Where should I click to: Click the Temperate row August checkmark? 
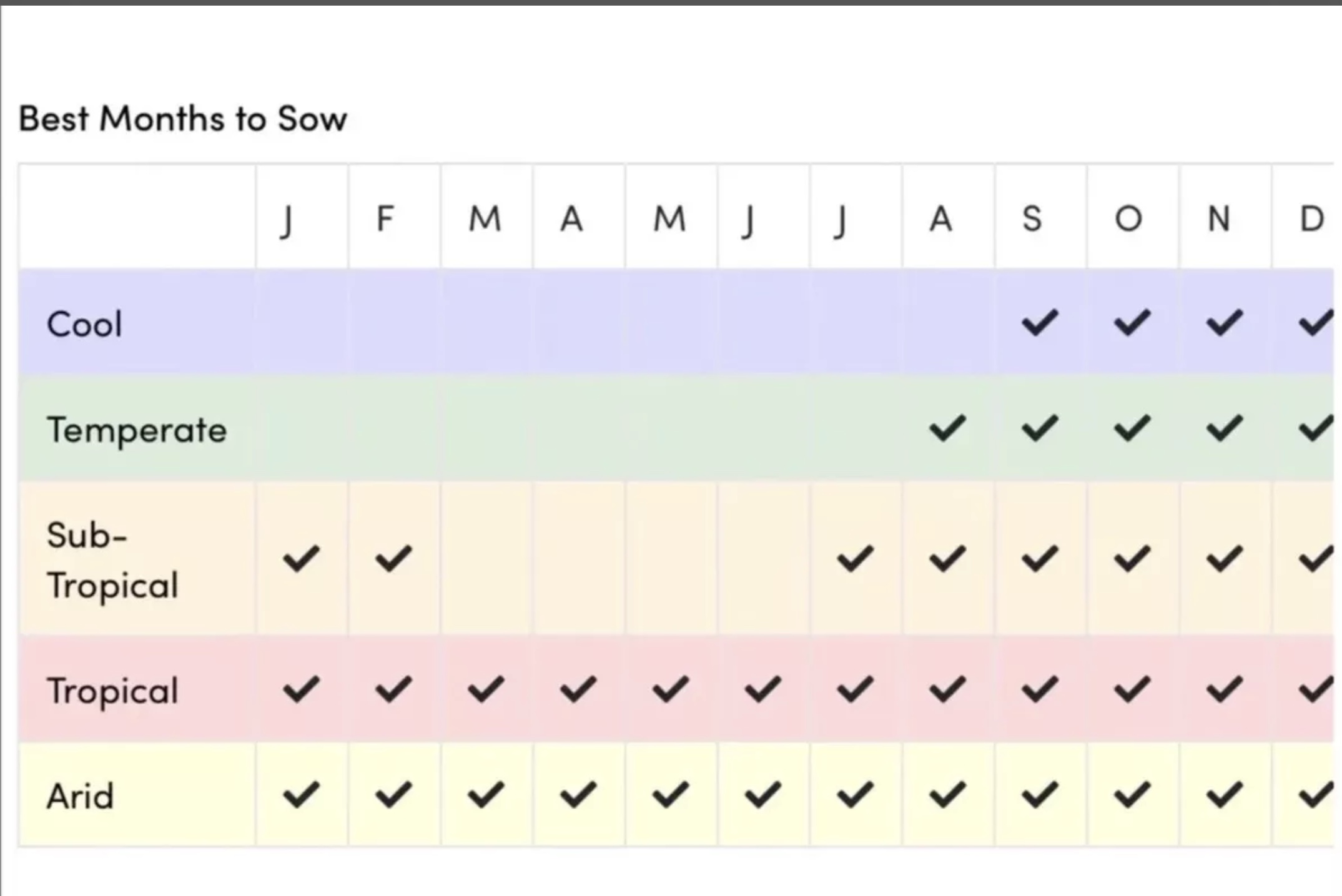(x=947, y=428)
